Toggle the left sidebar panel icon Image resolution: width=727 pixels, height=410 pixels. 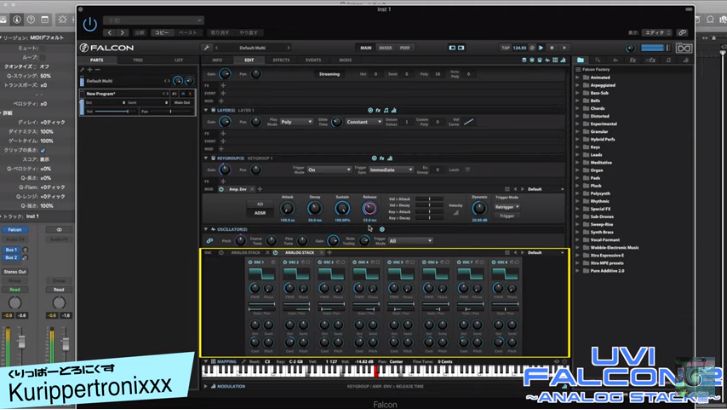click(x=452, y=48)
